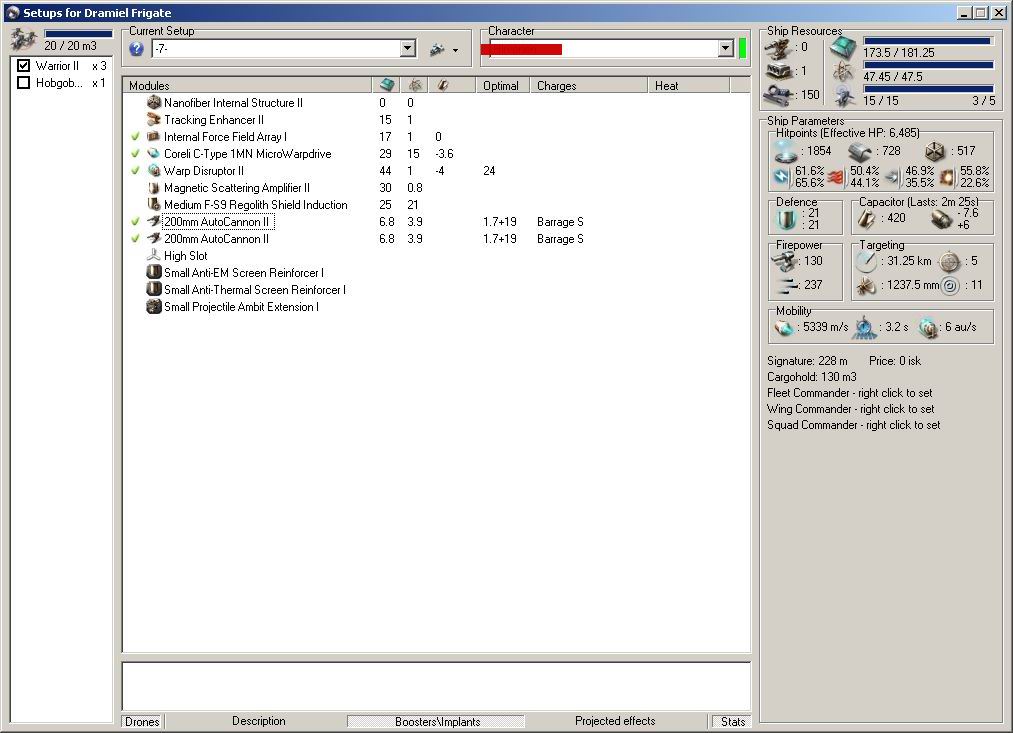Close the Setups for Dramiel window
The height and width of the screenshot is (733, 1013).
pyautogui.click(x=998, y=13)
